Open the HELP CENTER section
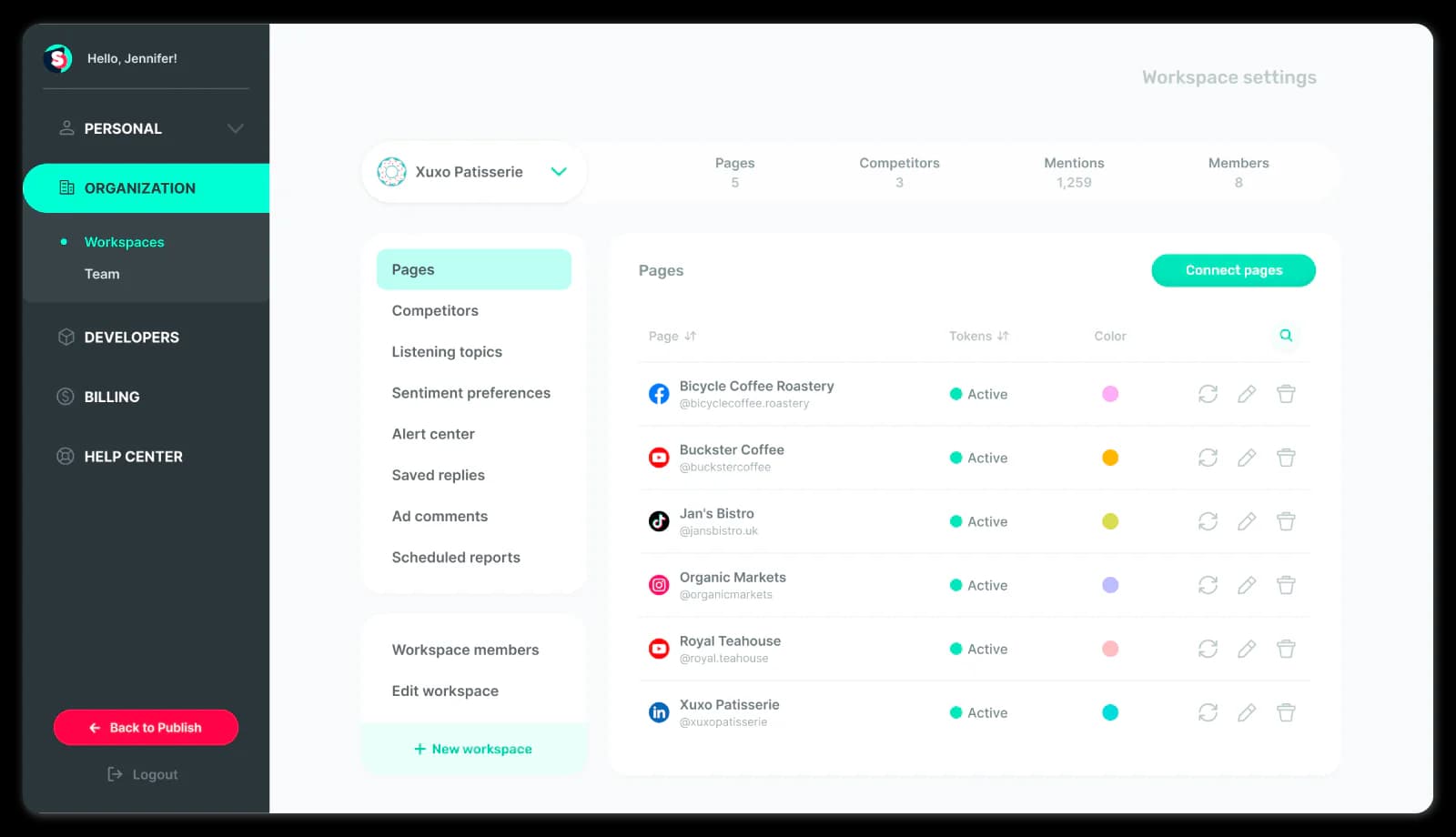The width and height of the screenshot is (1456, 837). [x=120, y=457]
